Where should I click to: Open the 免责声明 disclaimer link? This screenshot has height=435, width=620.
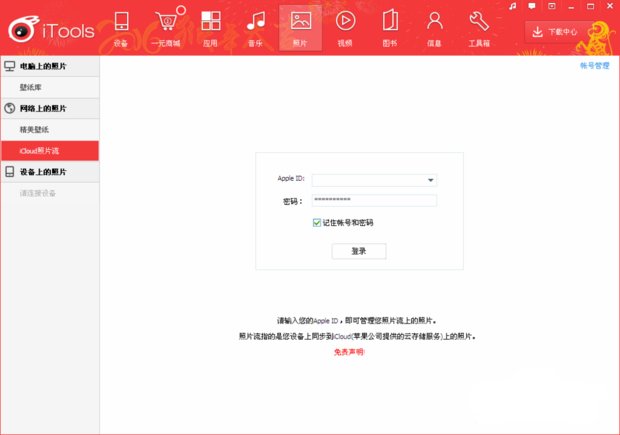click(x=349, y=352)
